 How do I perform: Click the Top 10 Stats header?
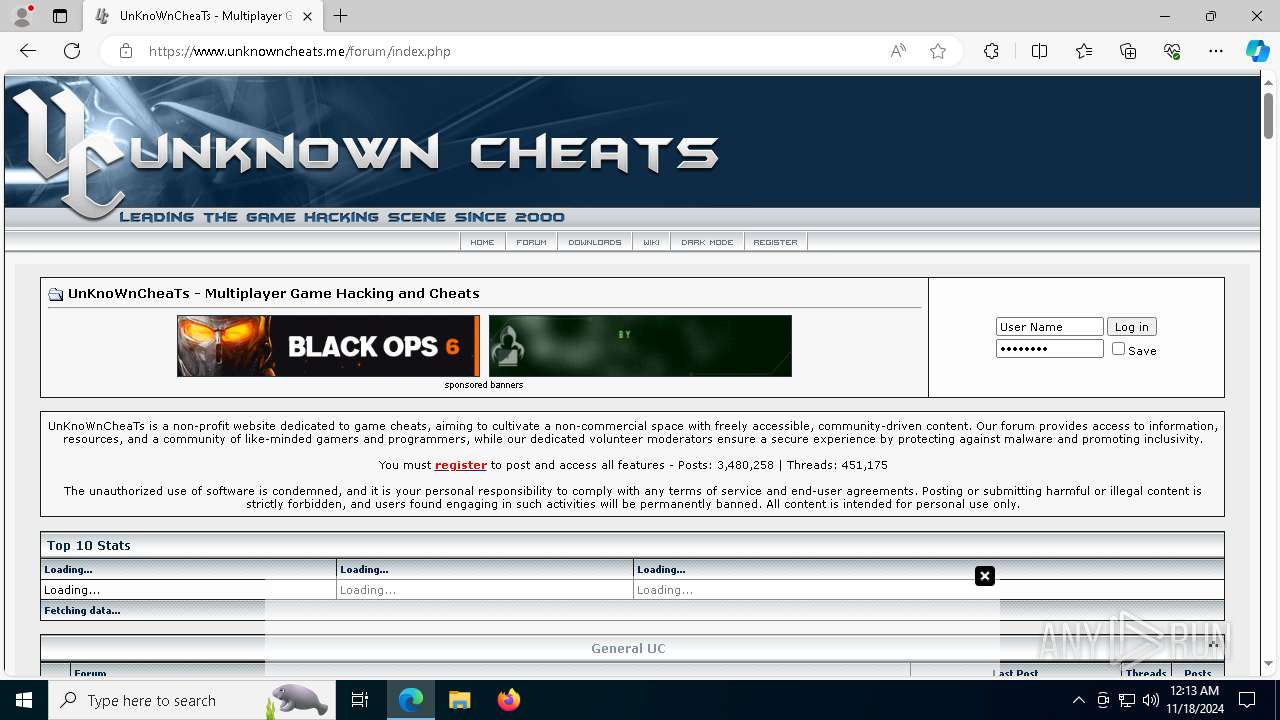tap(632, 545)
